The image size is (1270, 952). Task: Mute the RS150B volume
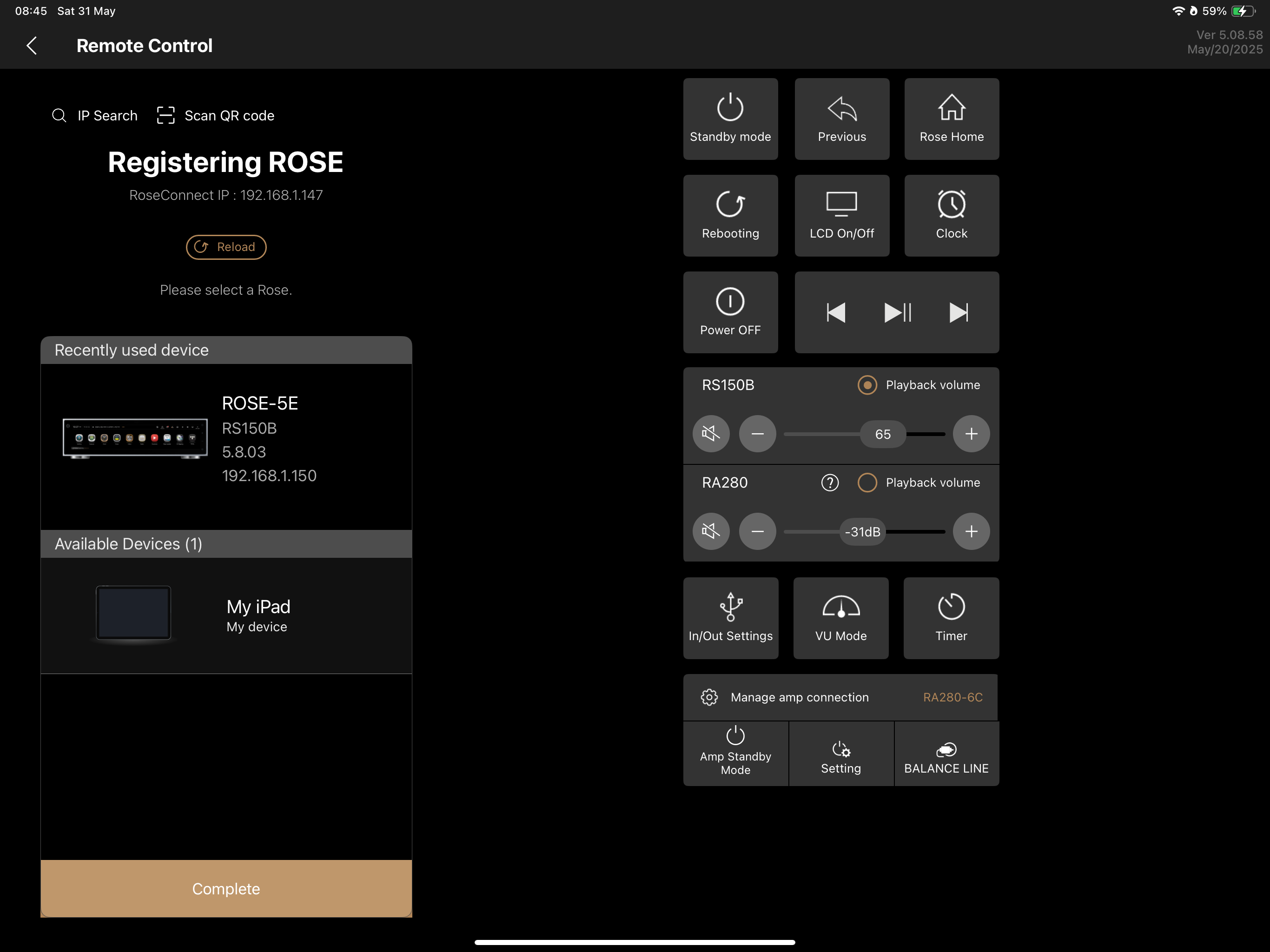click(x=711, y=434)
